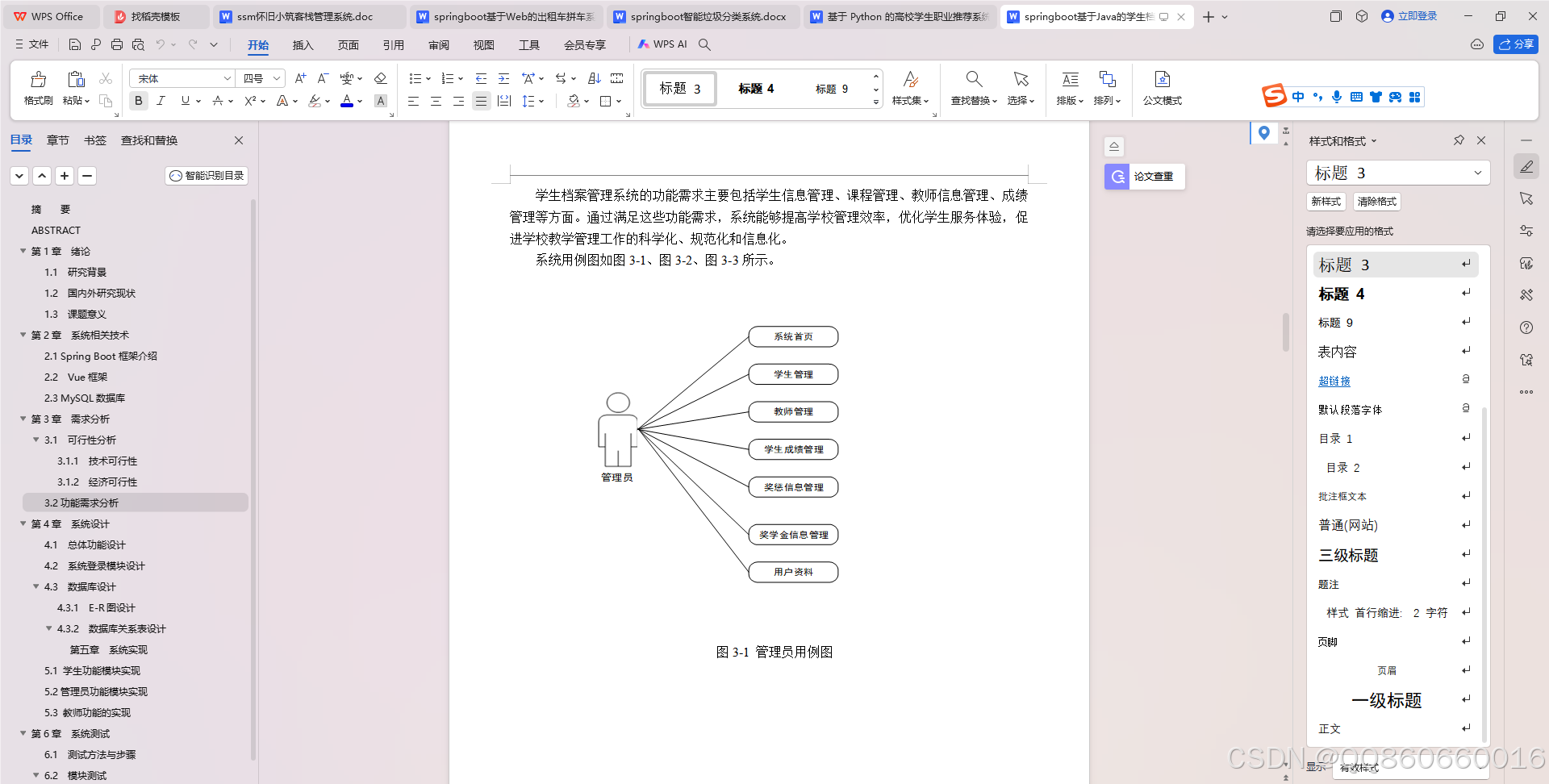Decrease font size with A- icon
Screen dimensions: 1549x784
click(323, 78)
